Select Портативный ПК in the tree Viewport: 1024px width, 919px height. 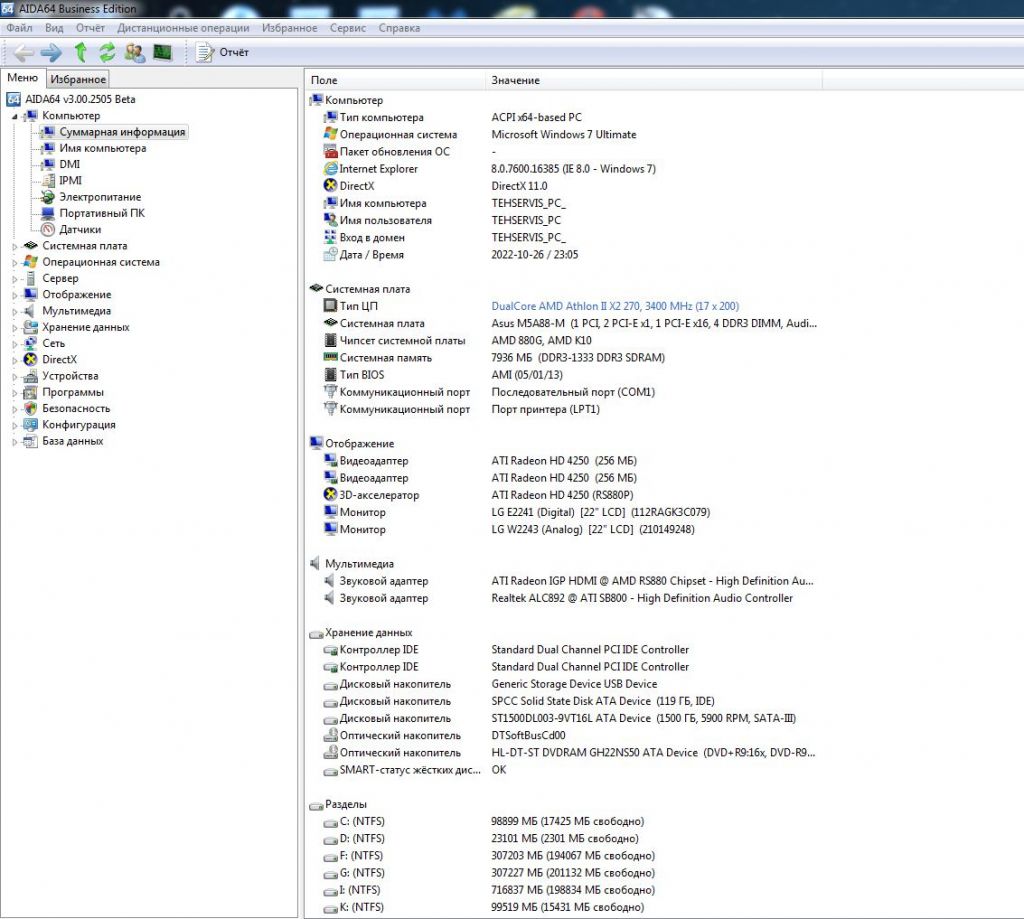[102, 213]
